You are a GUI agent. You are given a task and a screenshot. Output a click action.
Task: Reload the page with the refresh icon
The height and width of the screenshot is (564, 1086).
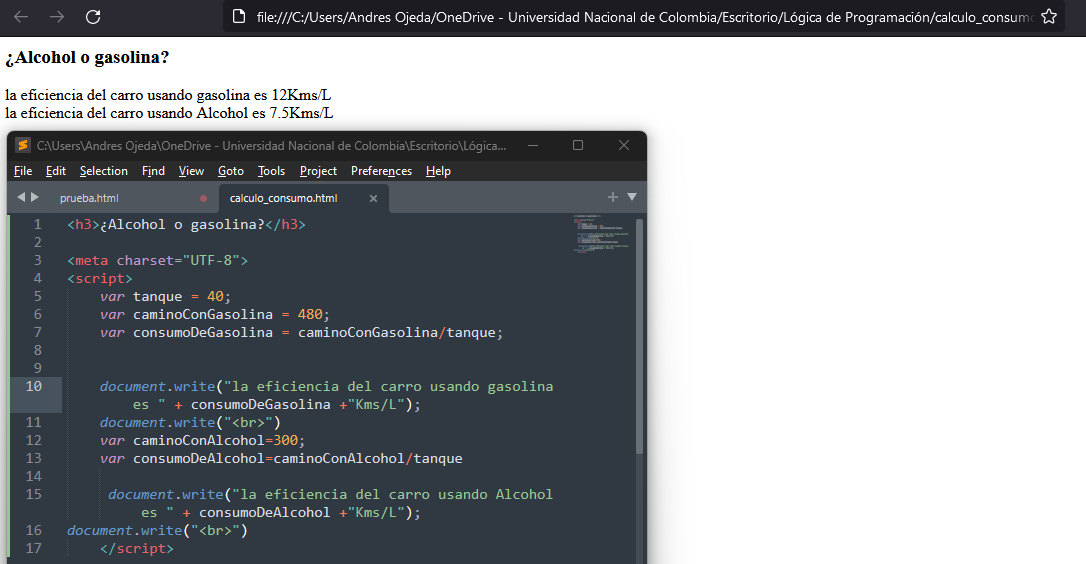click(93, 17)
